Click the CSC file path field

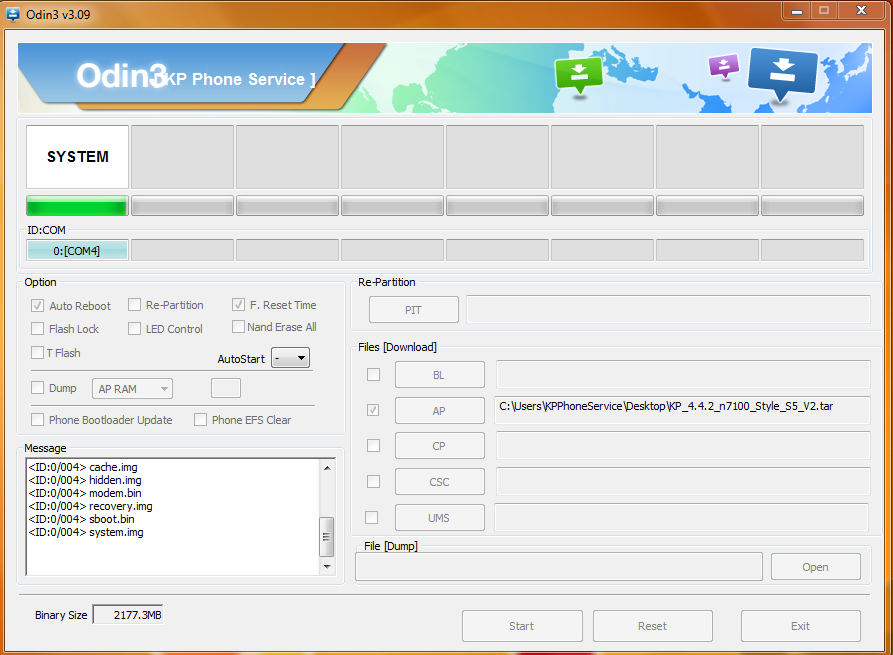[683, 481]
